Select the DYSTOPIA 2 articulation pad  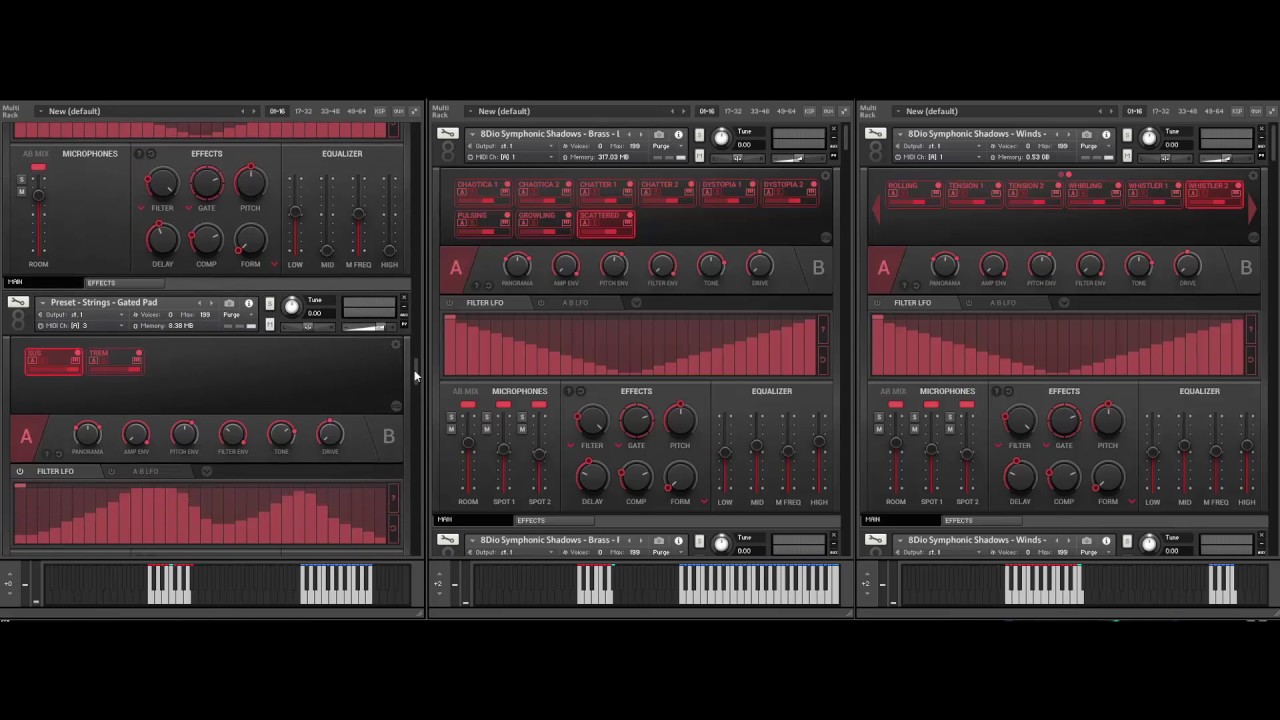coord(789,193)
